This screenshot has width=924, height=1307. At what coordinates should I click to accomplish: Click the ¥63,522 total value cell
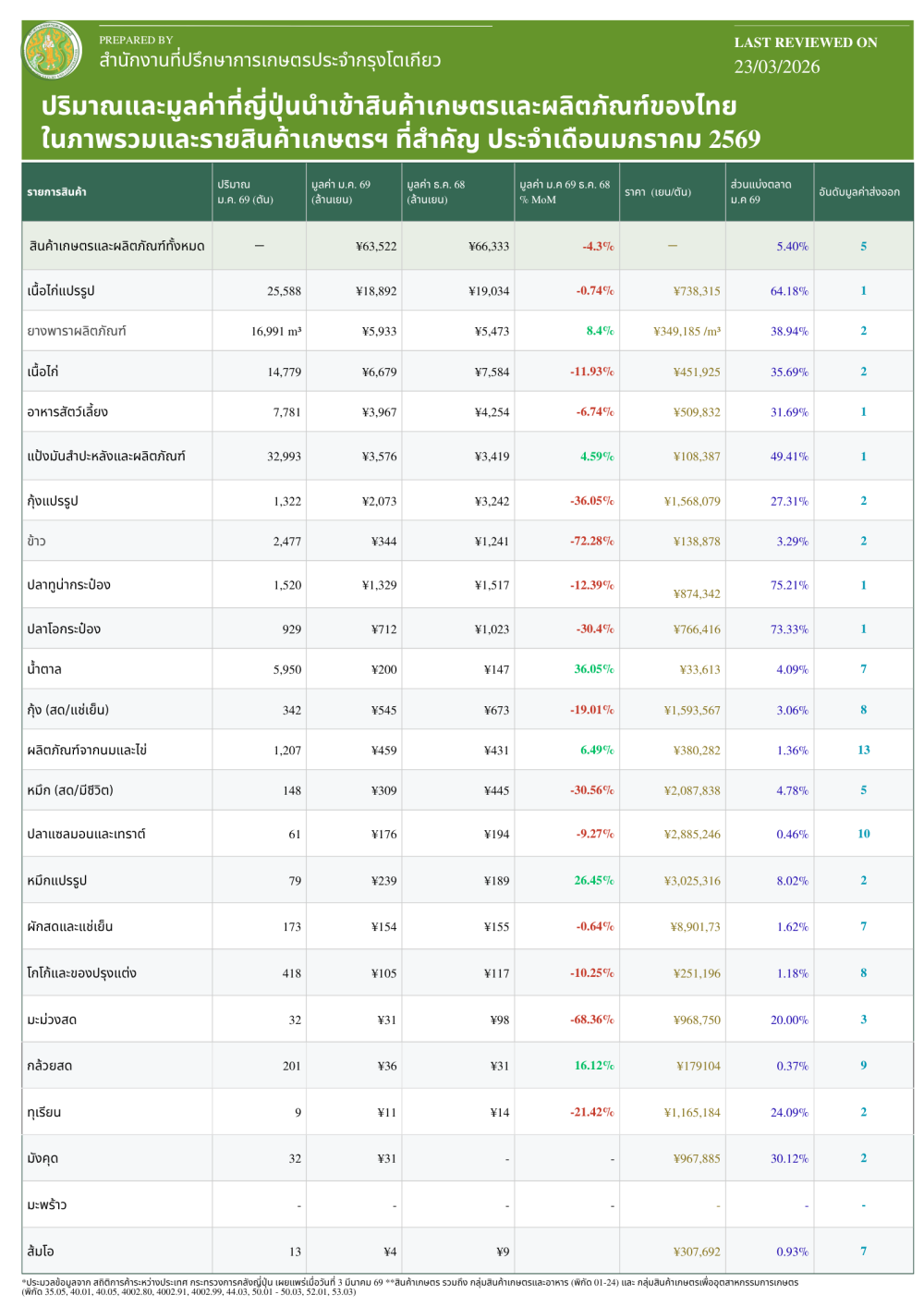point(375,247)
